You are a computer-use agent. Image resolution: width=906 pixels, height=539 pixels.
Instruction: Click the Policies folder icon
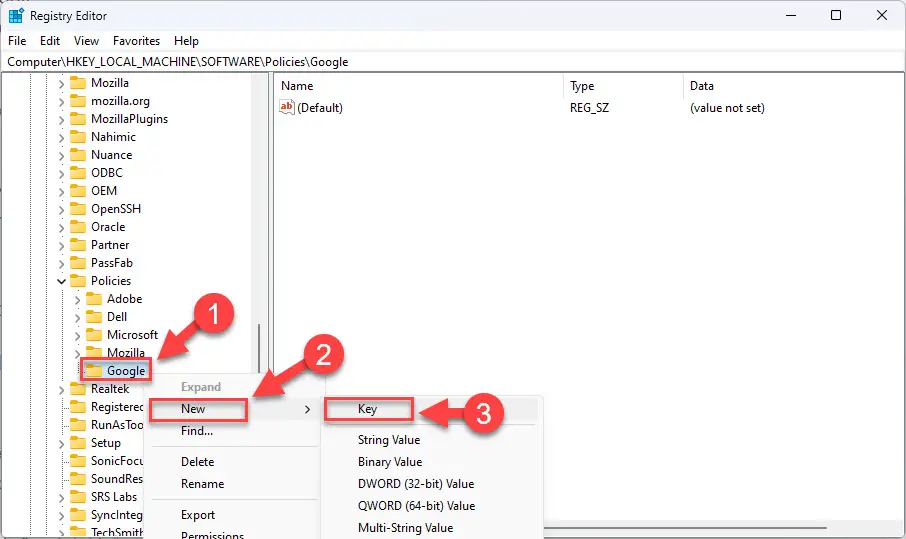pyautogui.click(x=78, y=281)
